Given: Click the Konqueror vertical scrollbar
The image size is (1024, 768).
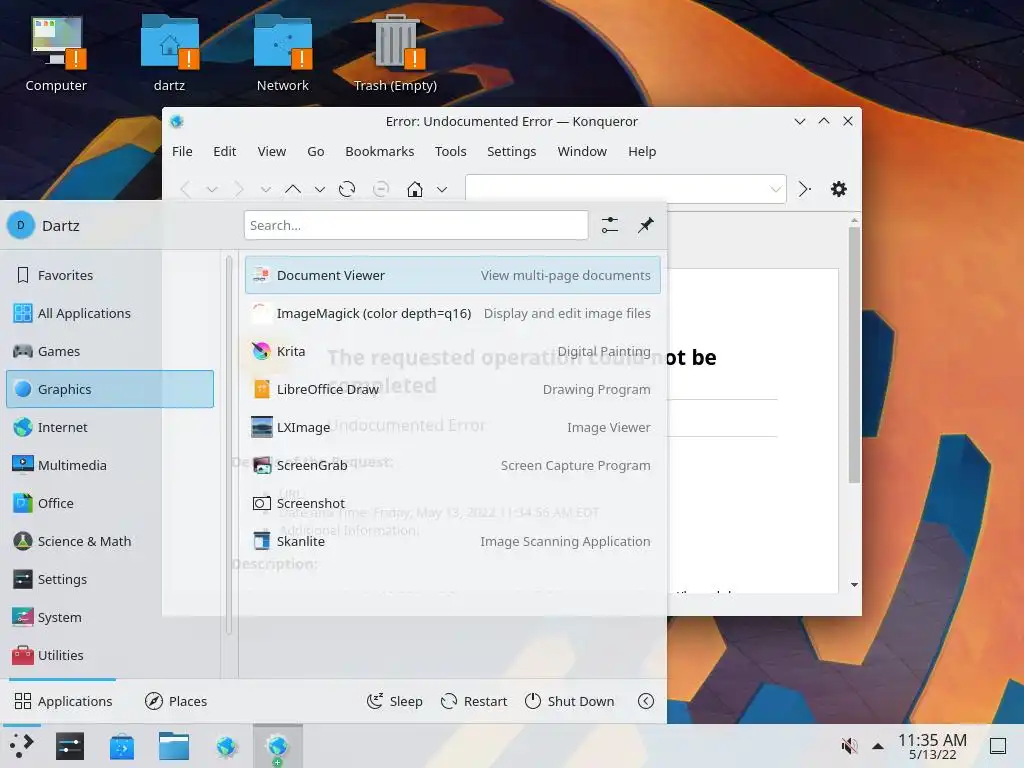Looking at the screenshot, I should (854, 356).
